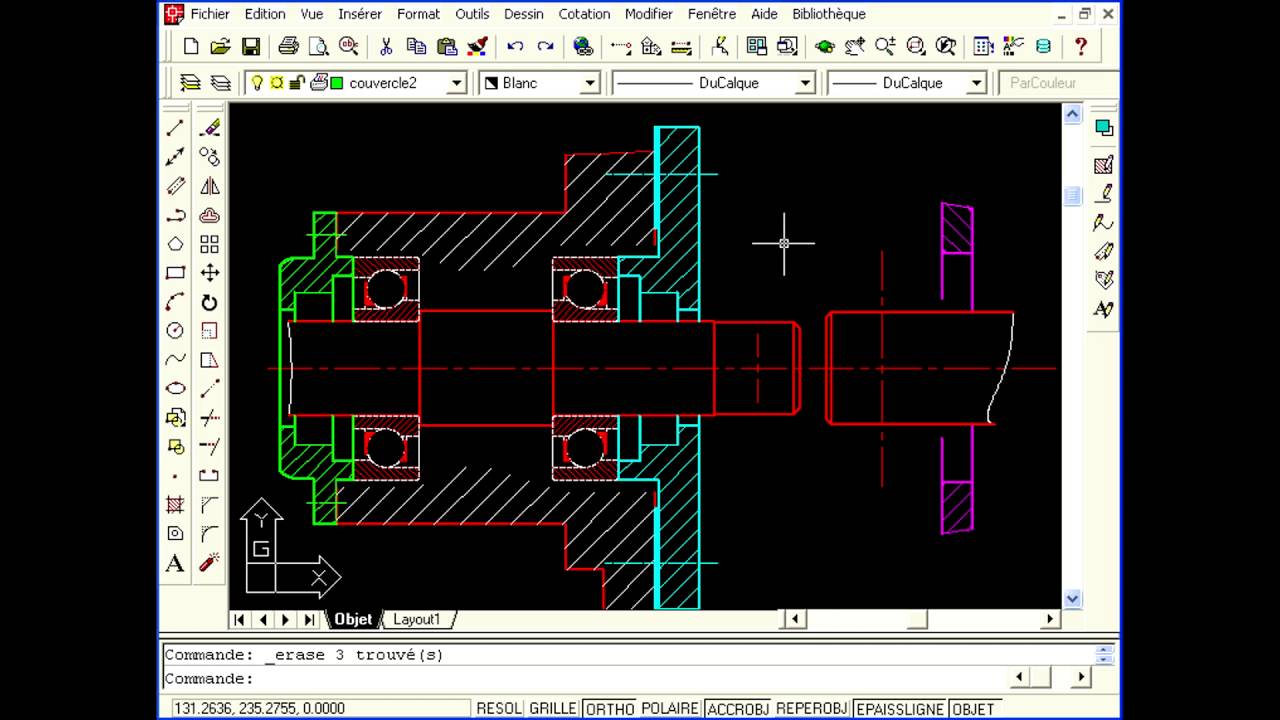Image resolution: width=1280 pixels, height=720 pixels.
Task: Open the Blanc color dropdown
Action: click(x=590, y=83)
